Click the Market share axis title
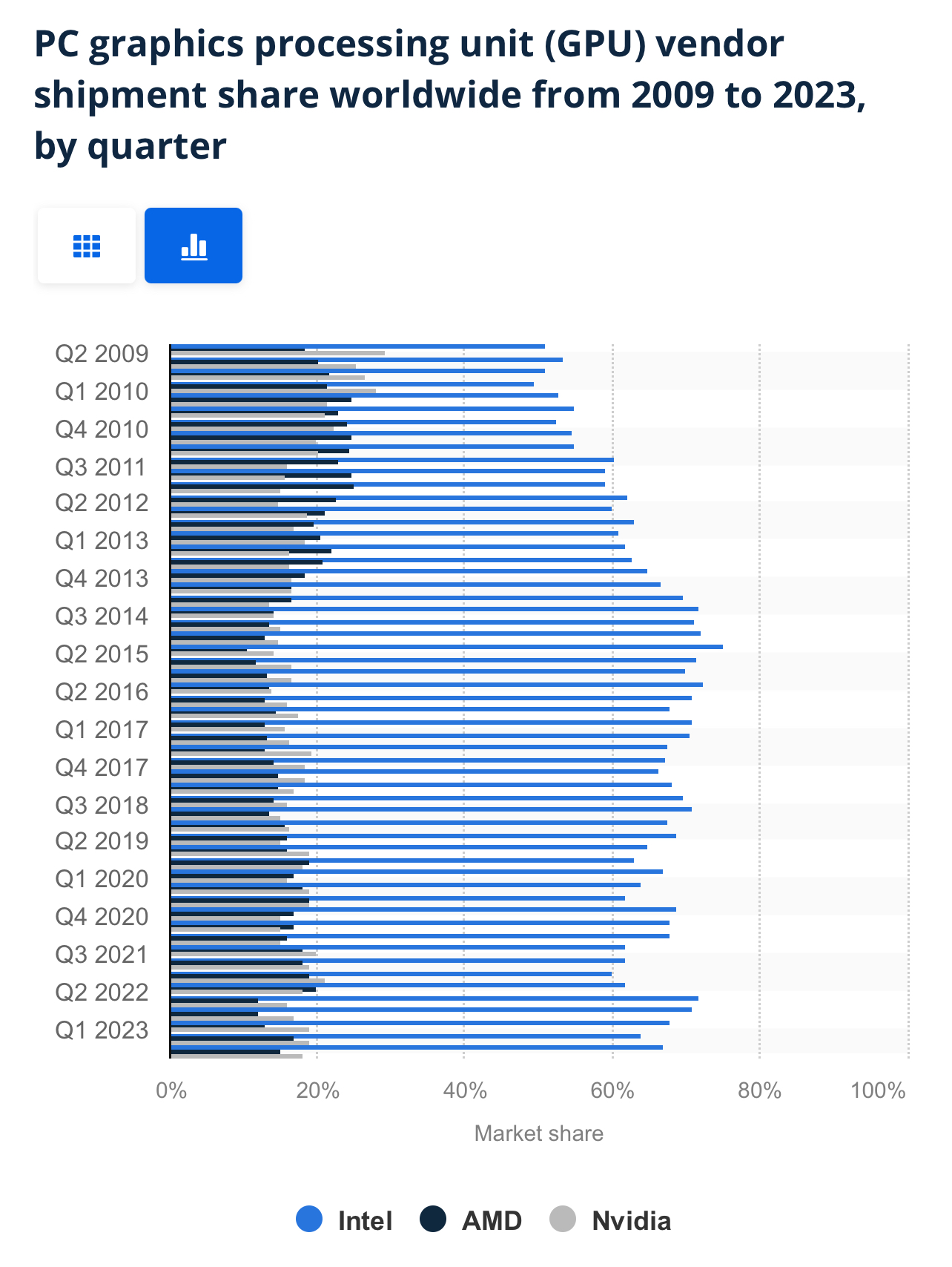This screenshot has height=1267, width=952. (539, 1133)
